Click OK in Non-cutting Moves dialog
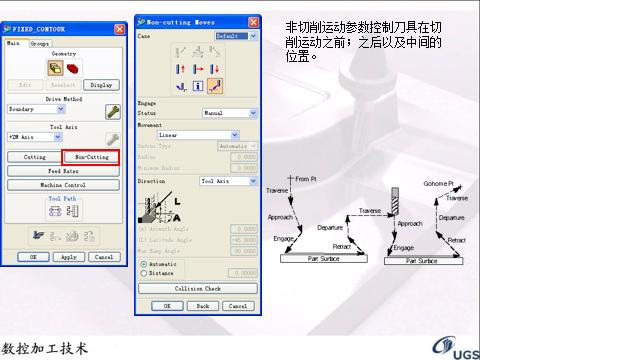This screenshot has height=360, width=640. pos(167,306)
